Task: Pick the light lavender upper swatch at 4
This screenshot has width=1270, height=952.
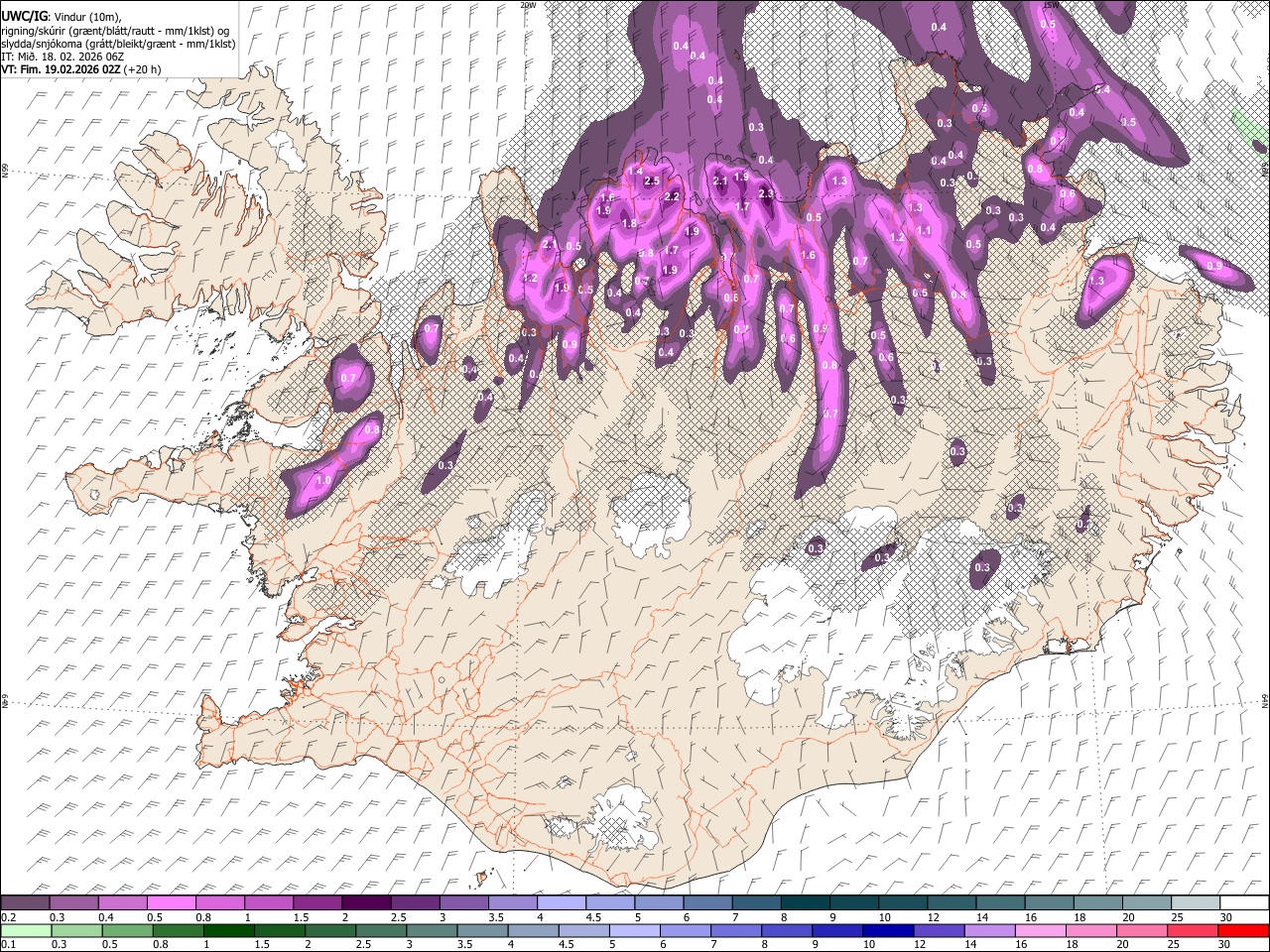Action: (561, 902)
